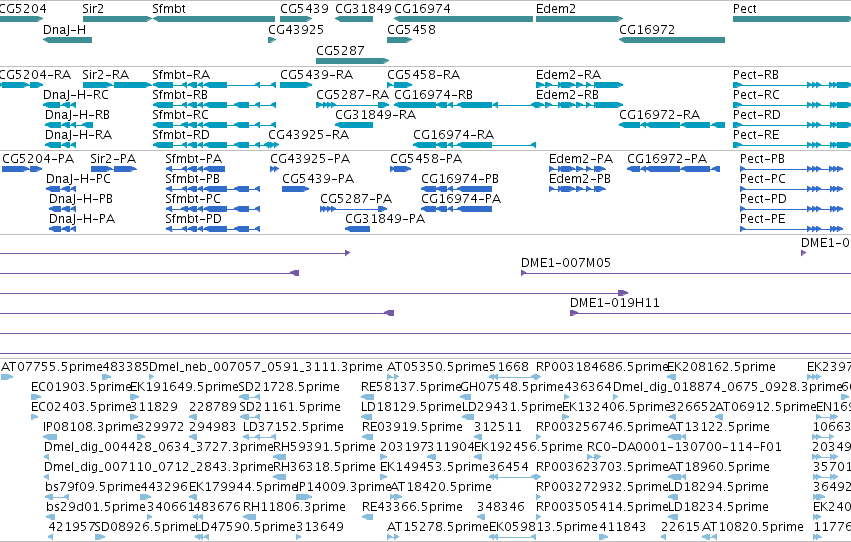Click the Sir2 gene label
Viewport: 851px width, 542px height.
click(93, 9)
